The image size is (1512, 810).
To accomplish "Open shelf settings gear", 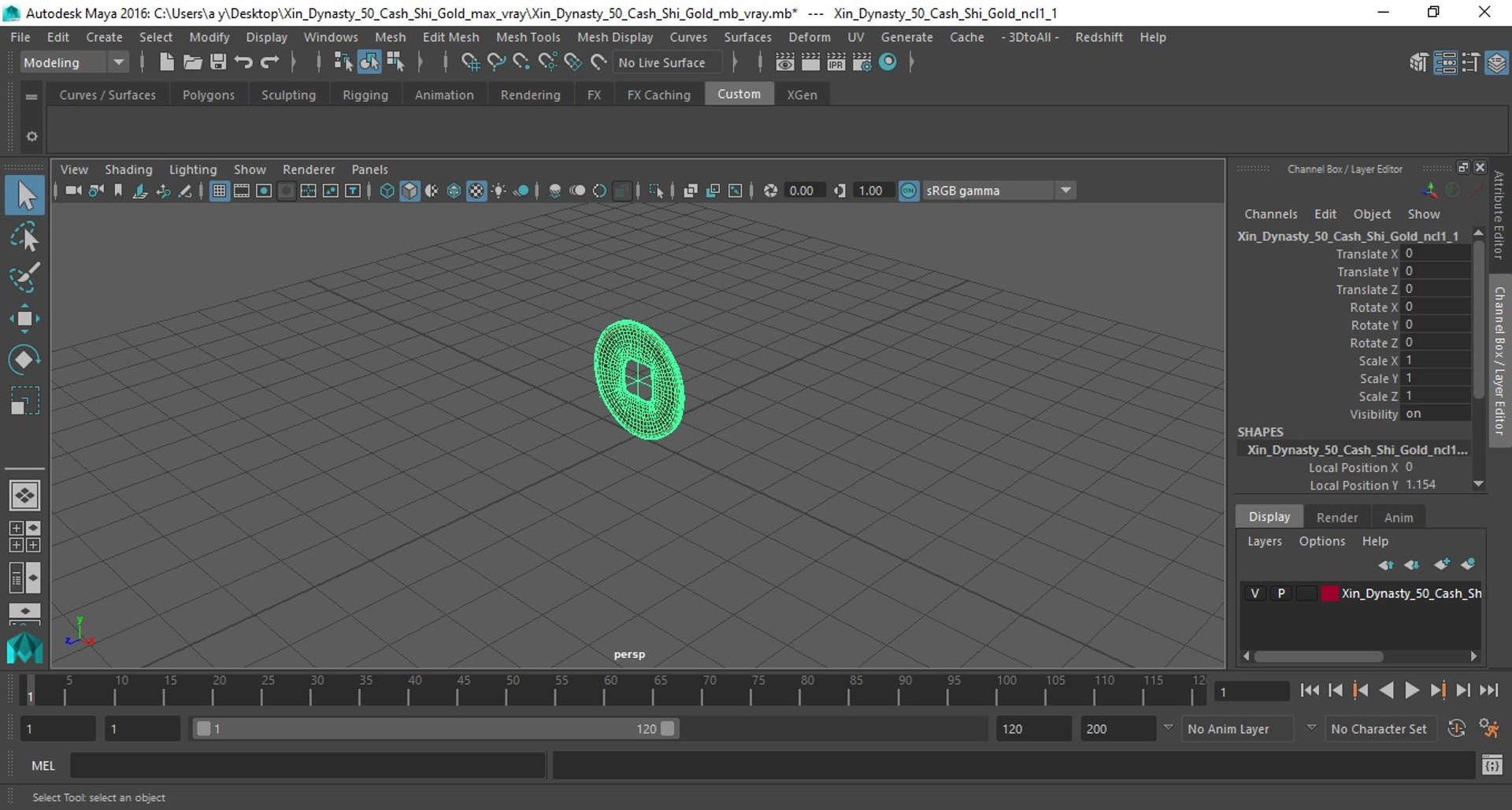I will [x=31, y=136].
